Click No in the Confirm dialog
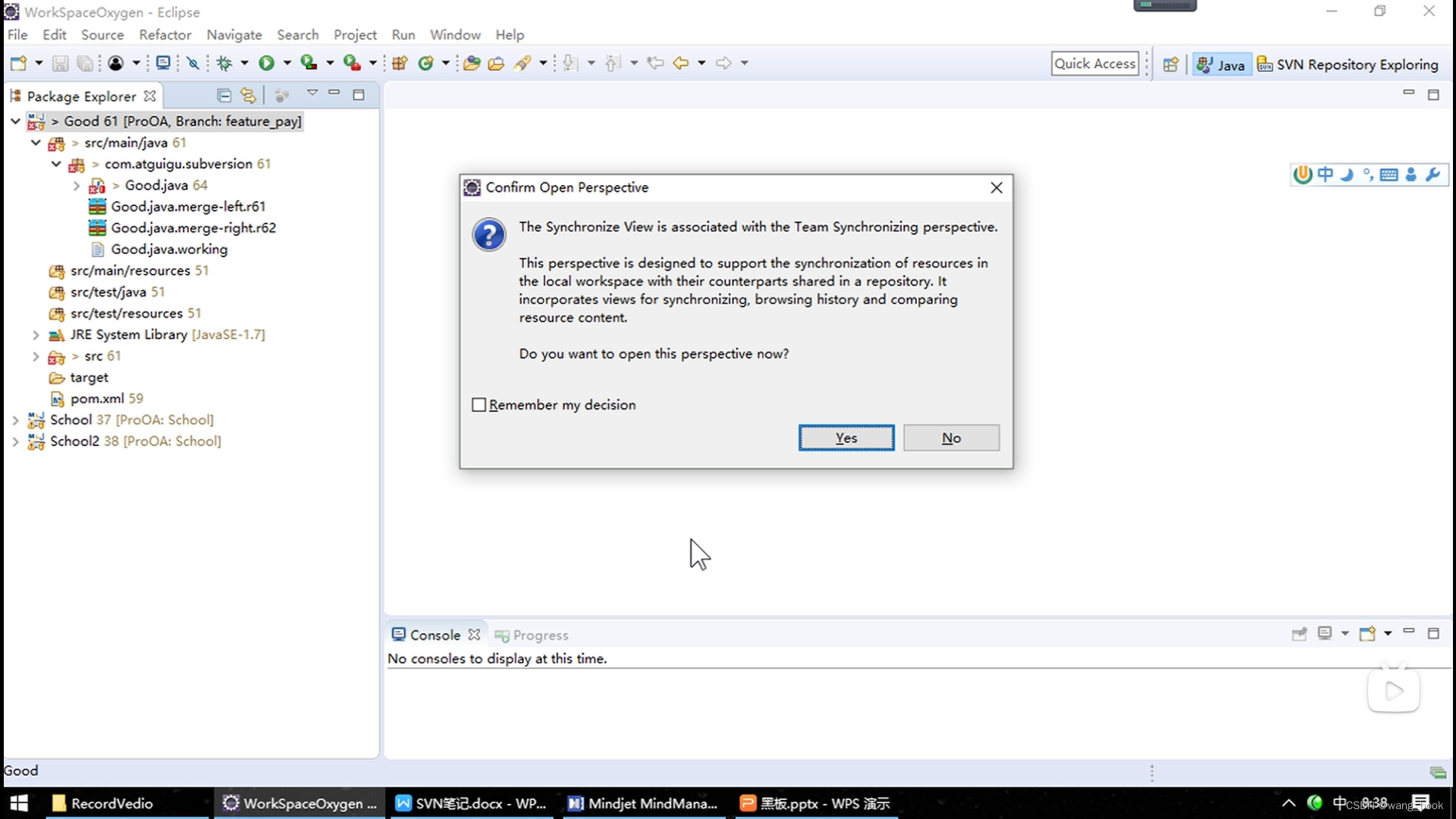 coord(951,438)
